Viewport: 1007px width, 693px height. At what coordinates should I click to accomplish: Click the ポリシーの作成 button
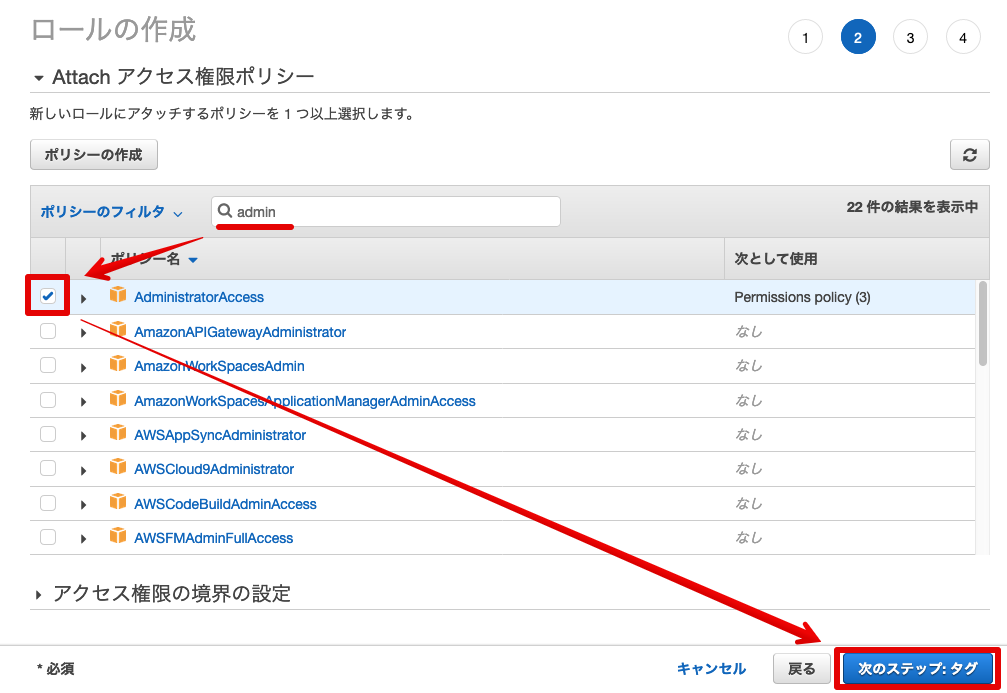93,154
